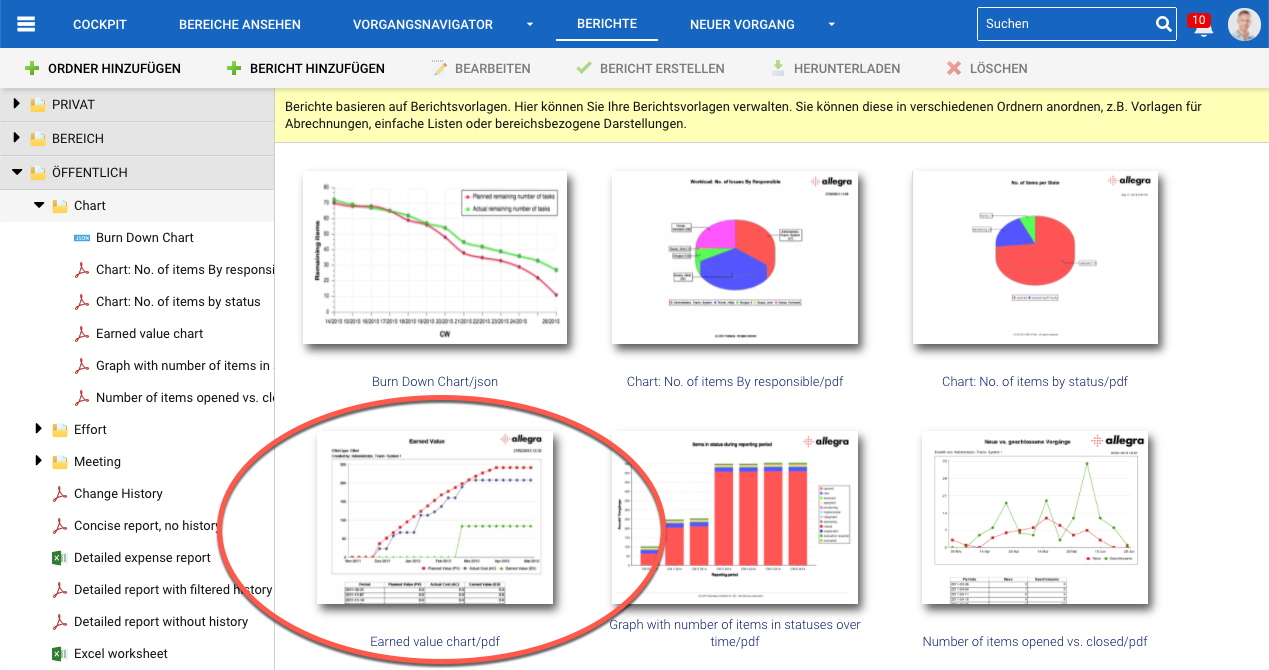Viewport: 1269px width, 670px height.
Task: Open the user profile avatar
Action: tap(1244, 24)
